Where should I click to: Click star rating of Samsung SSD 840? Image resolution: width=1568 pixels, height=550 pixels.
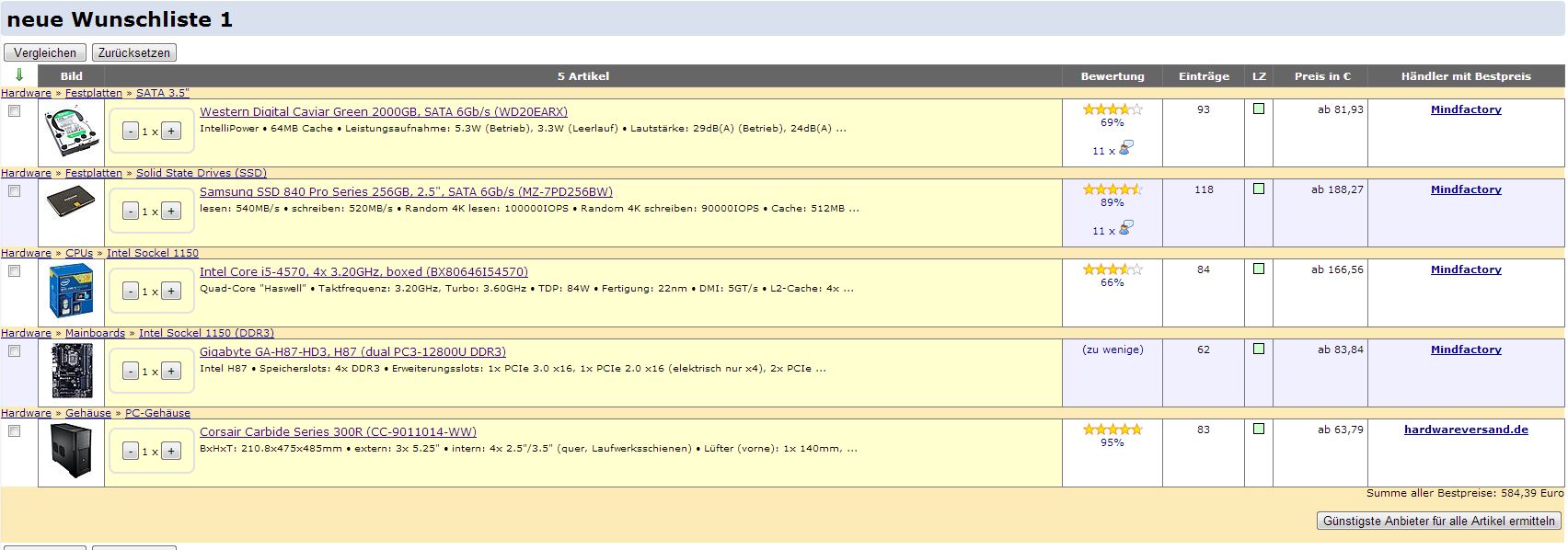1113,189
